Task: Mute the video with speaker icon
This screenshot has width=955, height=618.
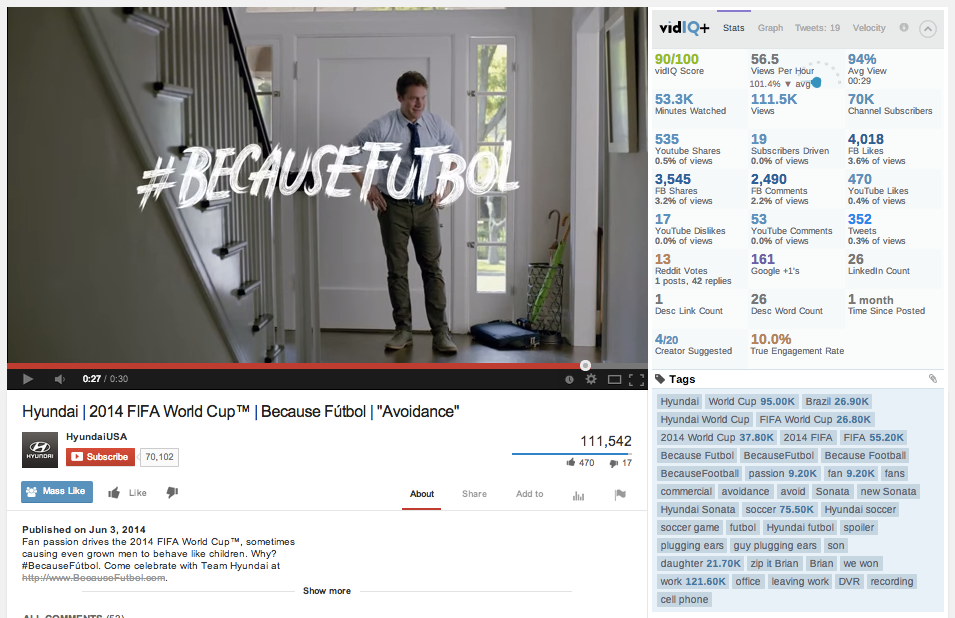Action: pos(60,379)
